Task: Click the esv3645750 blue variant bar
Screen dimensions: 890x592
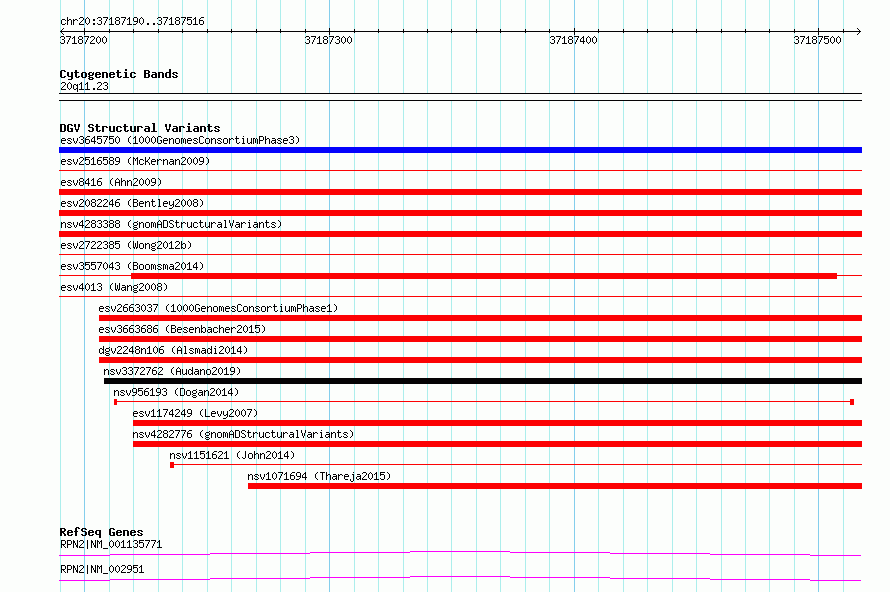Action: [x=460, y=150]
